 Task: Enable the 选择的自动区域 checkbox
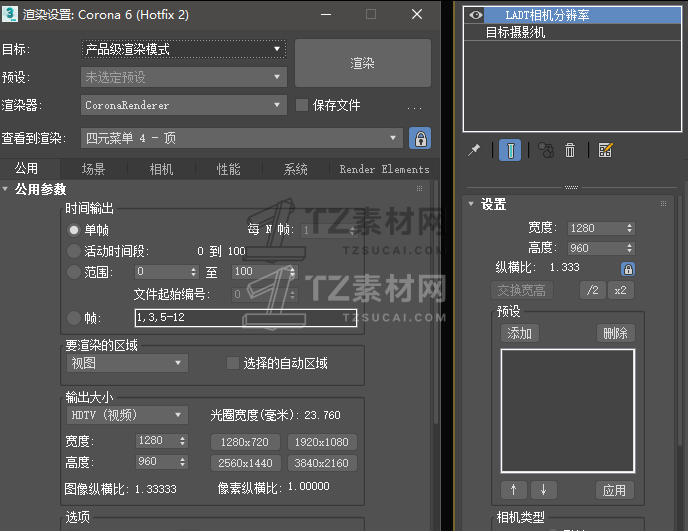tap(233, 363)
